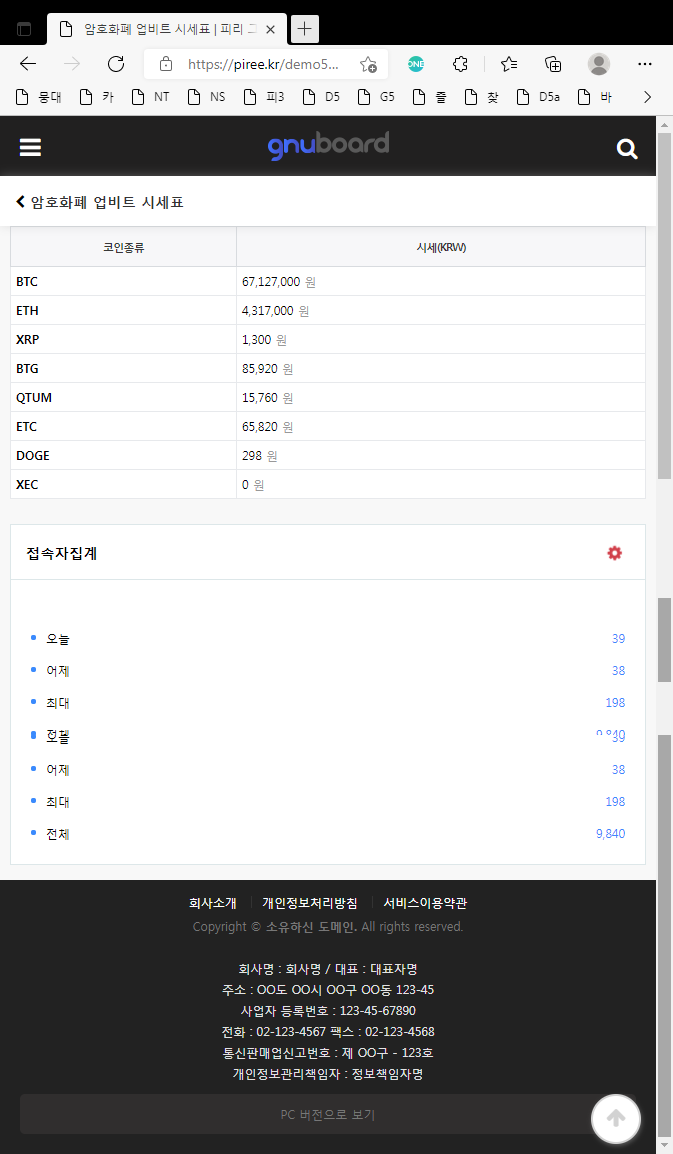Click the browser refresh icon
Image resolution: width=673 pixels, height=1154 pixels.
[x=116, y=64]
